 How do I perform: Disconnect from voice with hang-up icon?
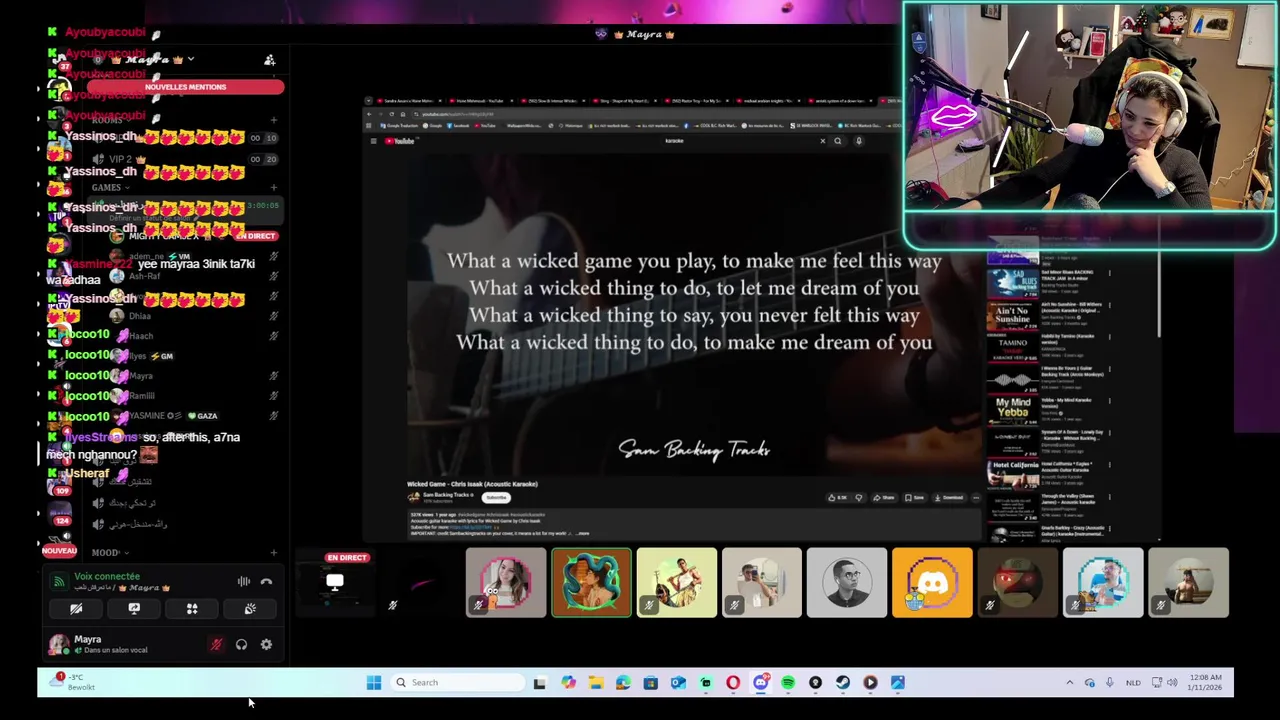(x=266, y=581)
